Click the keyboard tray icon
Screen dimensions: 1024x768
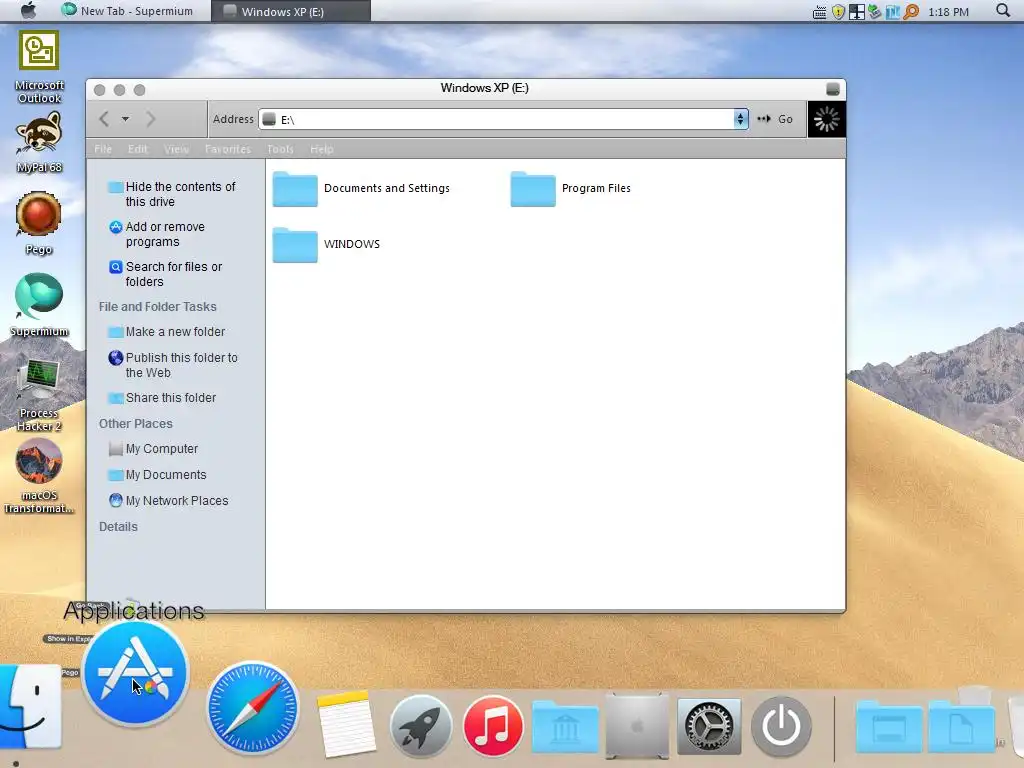pos(820,12)
